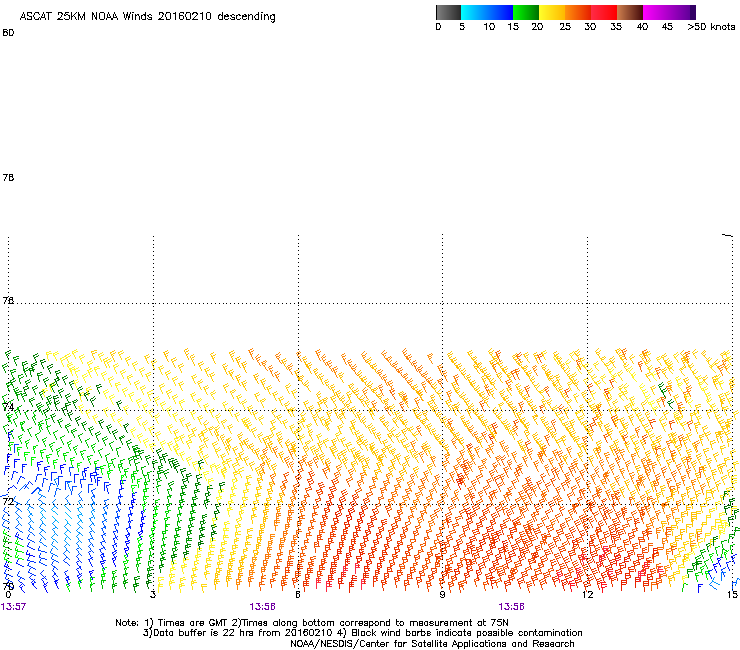Click the NOAA/NESDIS Center credit line
Screen dimensions: 740x650
pyautogui.click(x=432, y=644)
